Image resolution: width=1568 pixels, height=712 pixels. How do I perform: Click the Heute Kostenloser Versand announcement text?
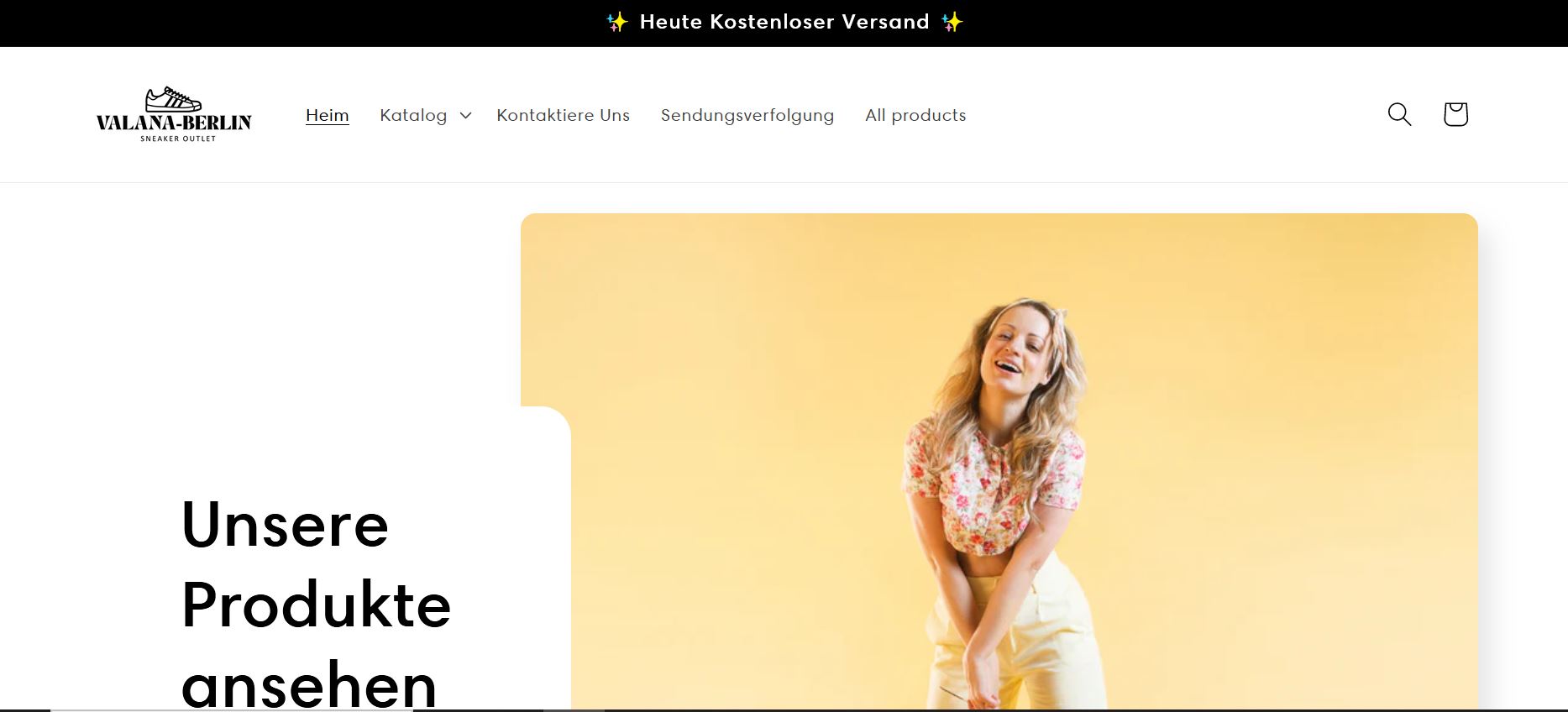[x=784, y=22]
